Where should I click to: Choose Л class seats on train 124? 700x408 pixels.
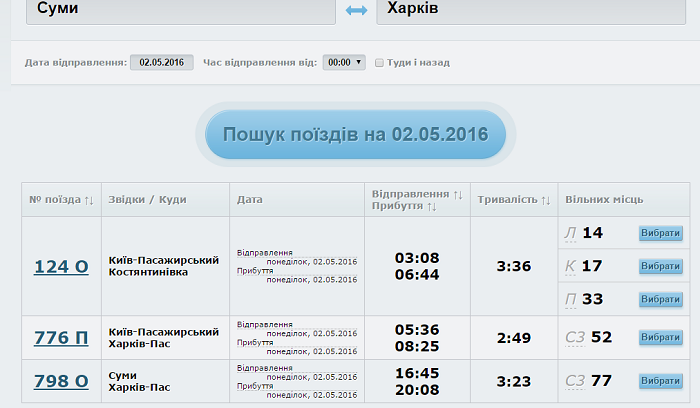click(660, 233)
